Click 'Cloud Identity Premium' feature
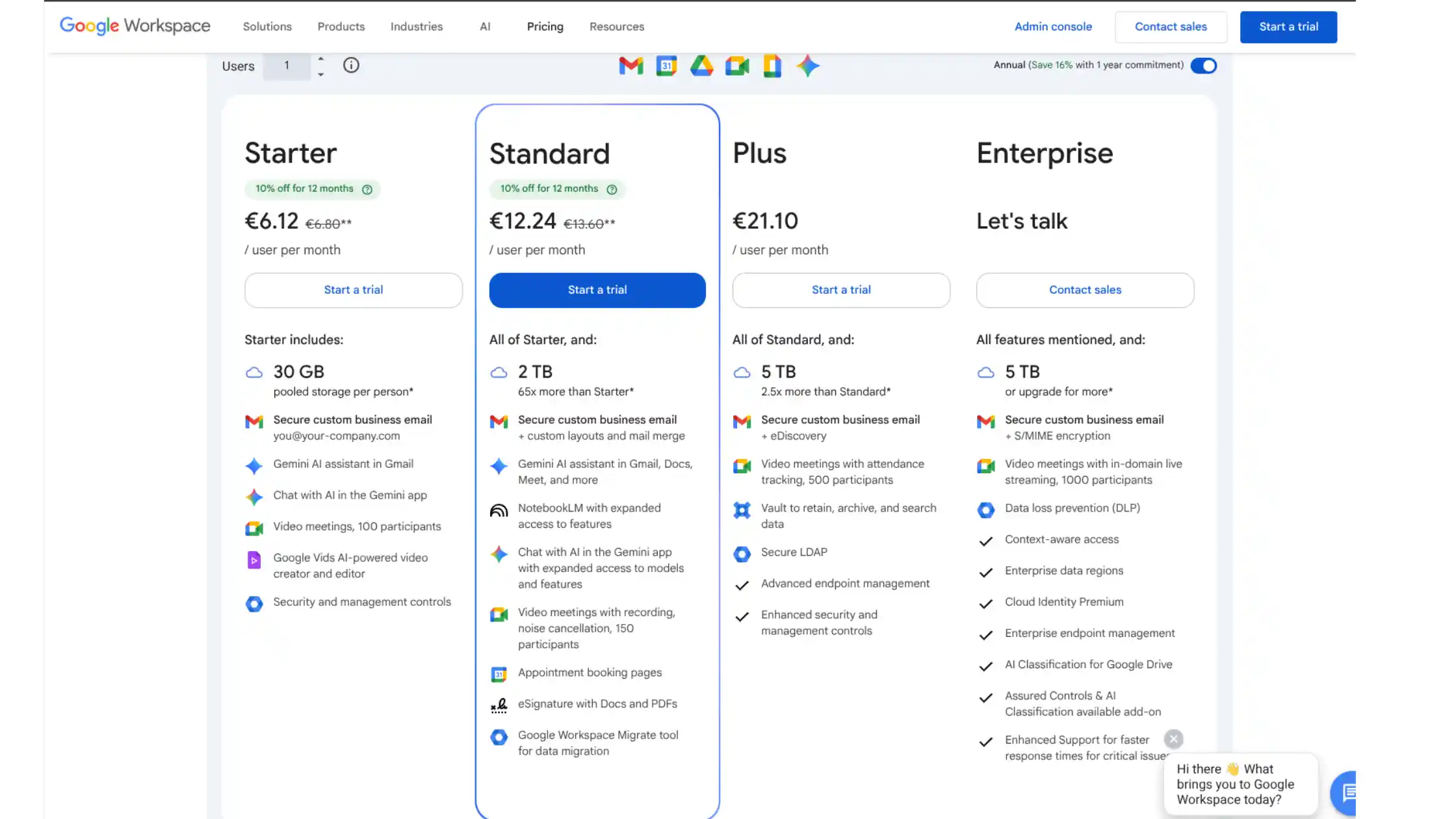The width and height of the screenshot is (1456, 819). 1064,602
